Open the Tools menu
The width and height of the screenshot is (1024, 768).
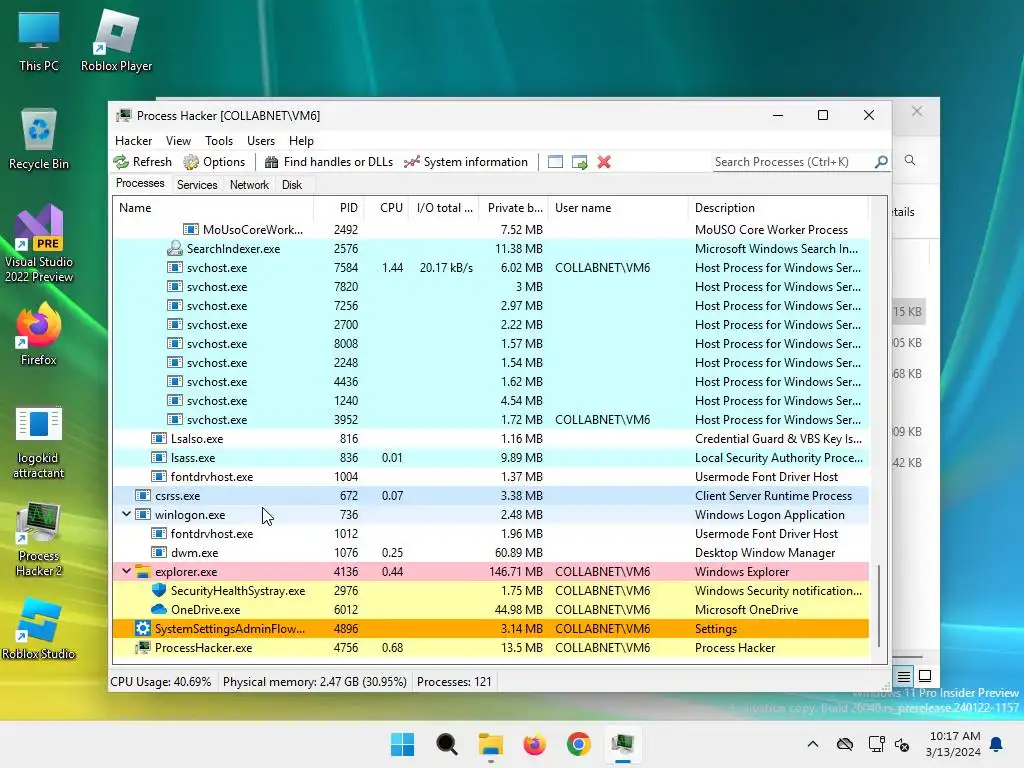tap(219, 141)
